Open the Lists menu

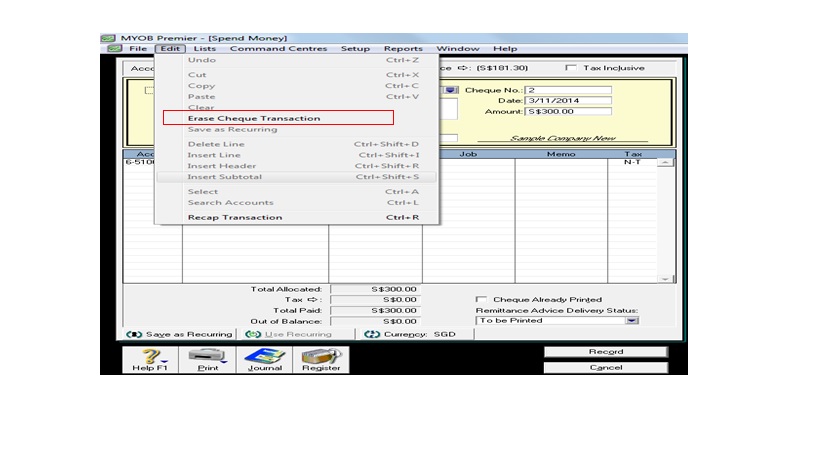[x=205, y=49]
